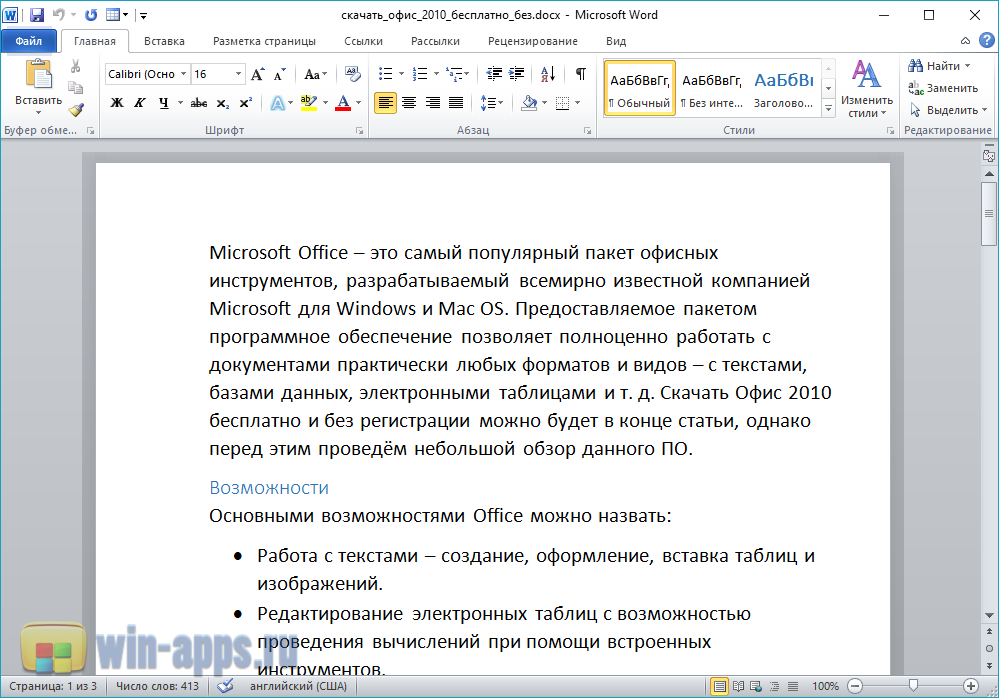Toggle italic formatting (К)

tap(140, 102)
